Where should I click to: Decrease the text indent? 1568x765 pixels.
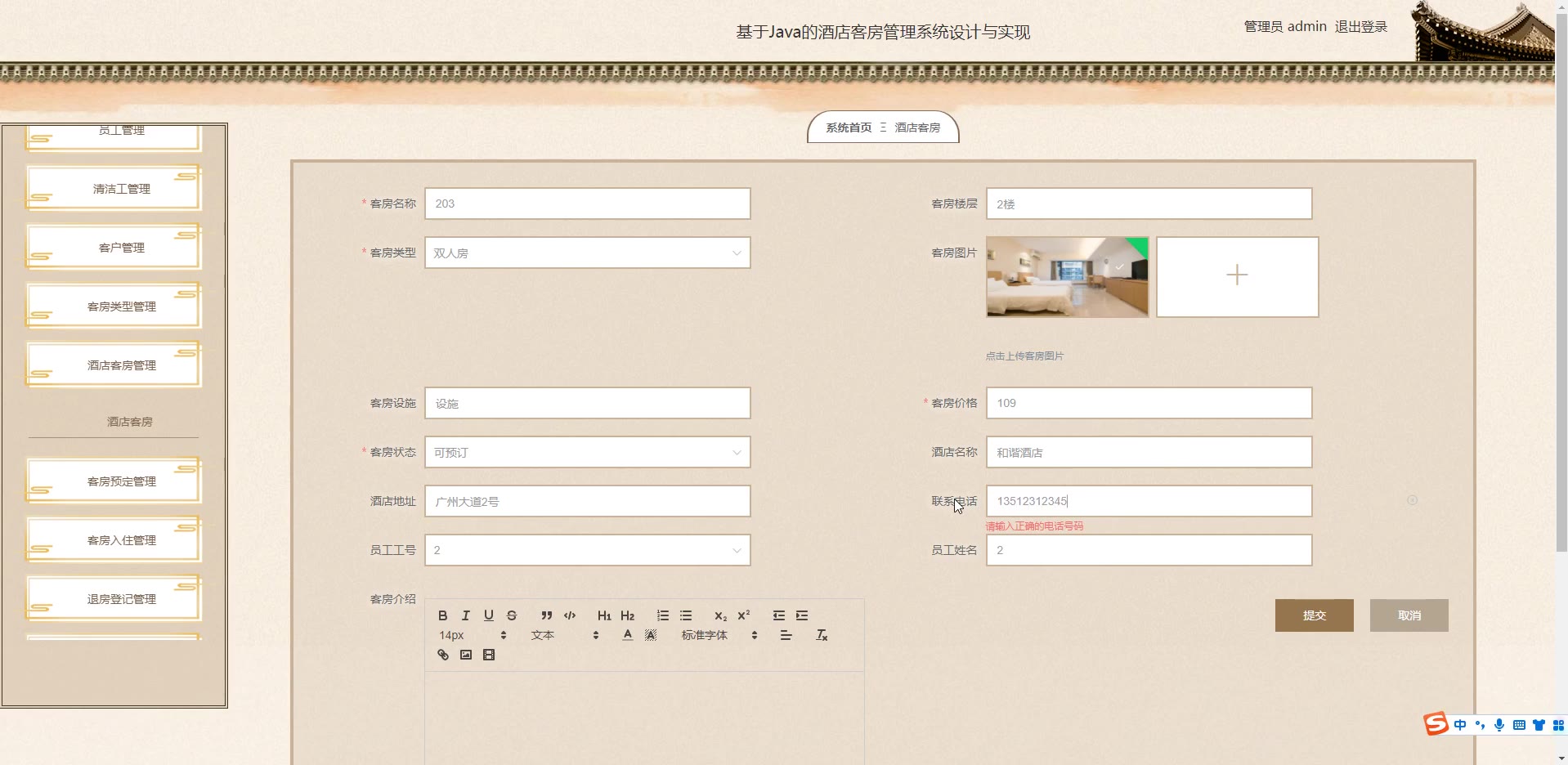coord(778,615)
